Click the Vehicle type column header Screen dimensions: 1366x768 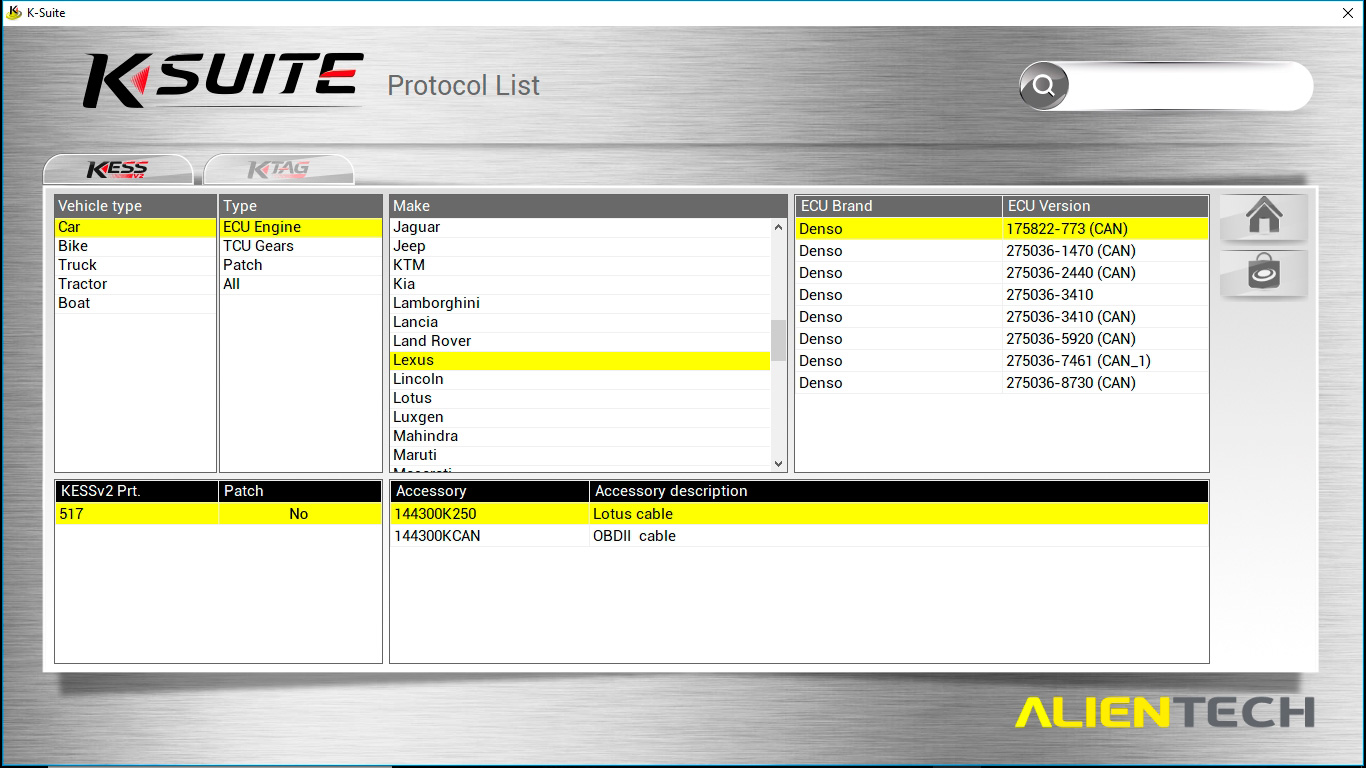coord(135,206)
